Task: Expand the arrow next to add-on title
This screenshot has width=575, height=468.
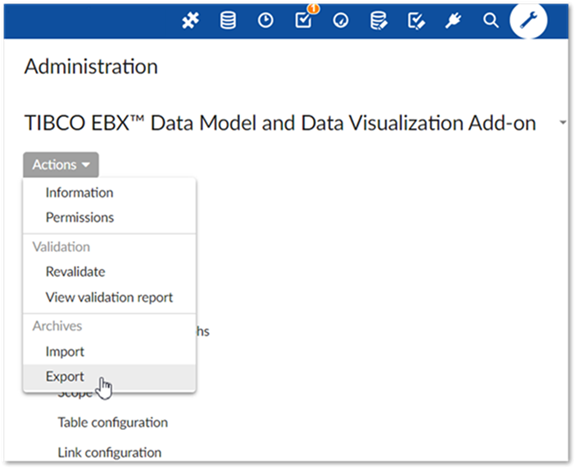Action: pos(563,123)
